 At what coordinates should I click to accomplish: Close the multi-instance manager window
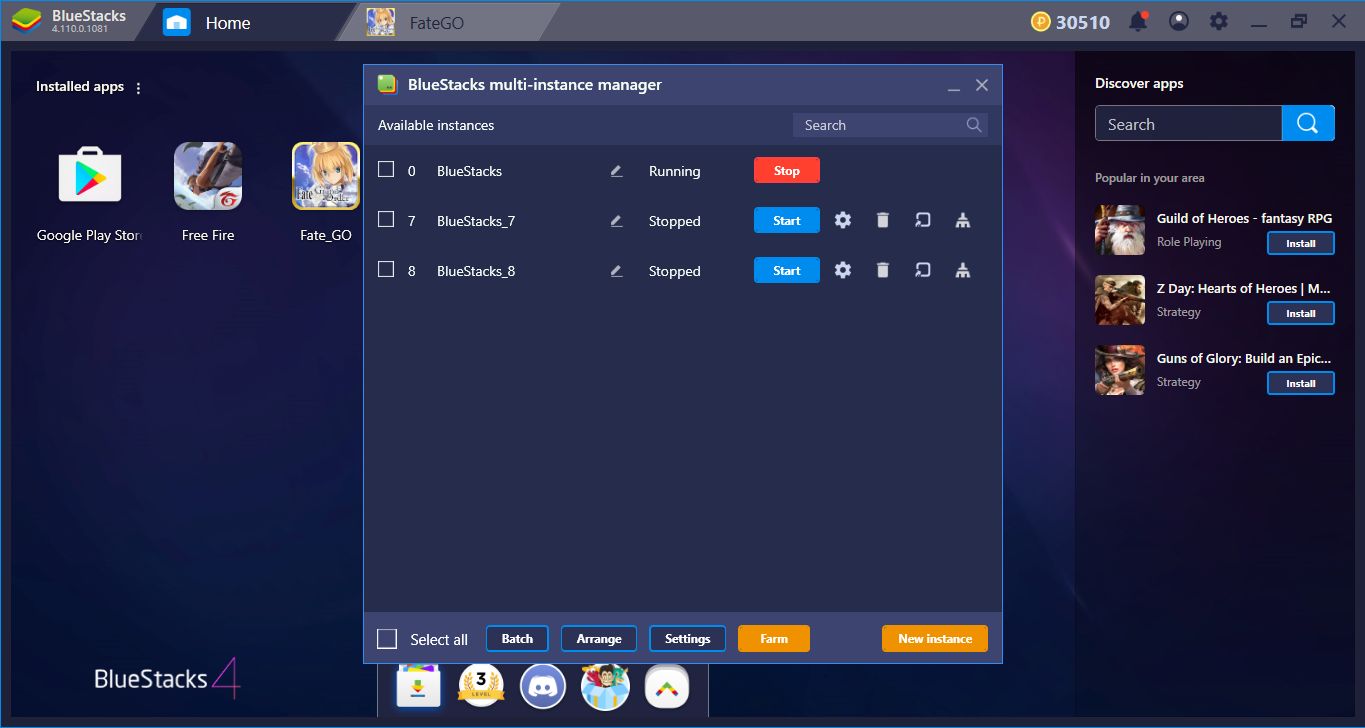[x=982, y=86]
